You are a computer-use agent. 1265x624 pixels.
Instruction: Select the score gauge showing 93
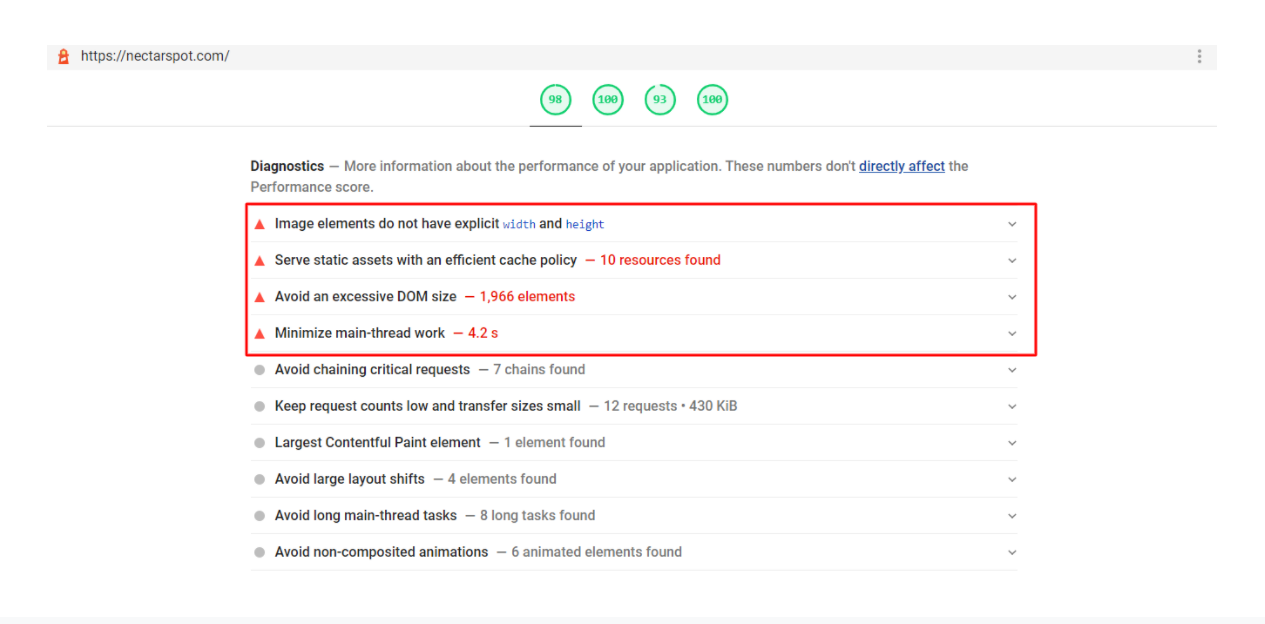[x=660, y=100]
